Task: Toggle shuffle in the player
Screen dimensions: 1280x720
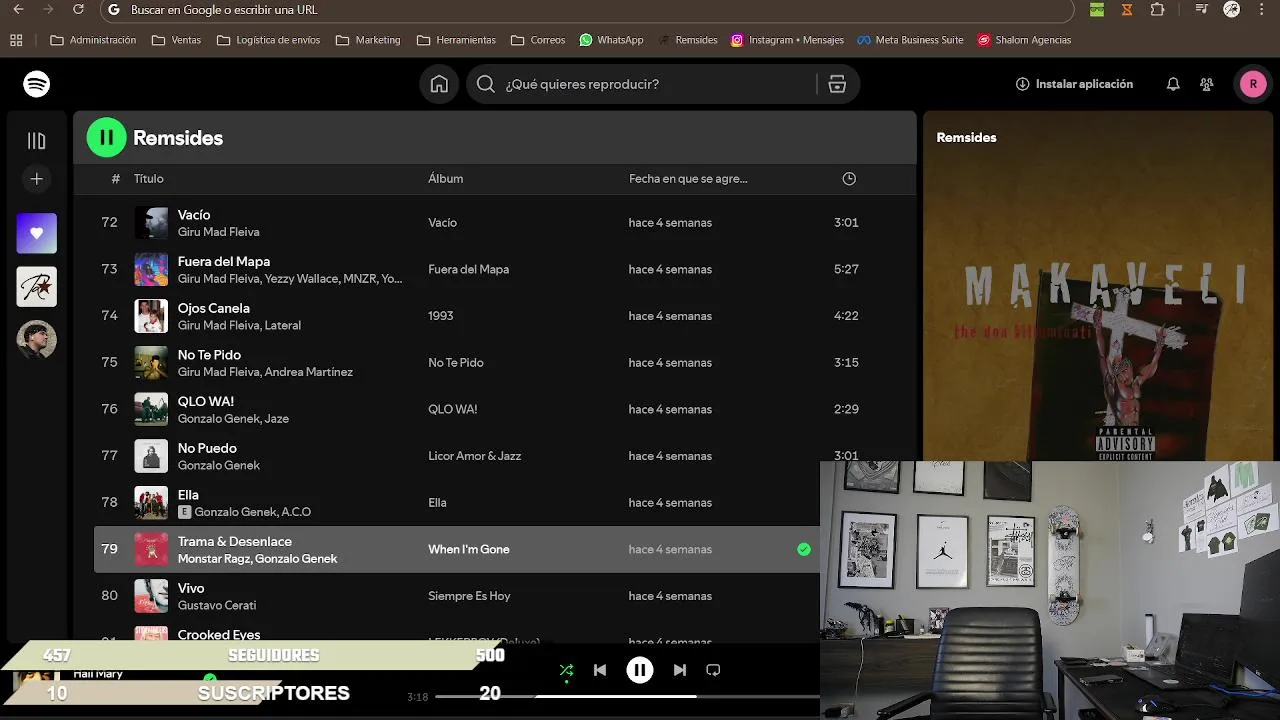Action: [x=566, y=670]
